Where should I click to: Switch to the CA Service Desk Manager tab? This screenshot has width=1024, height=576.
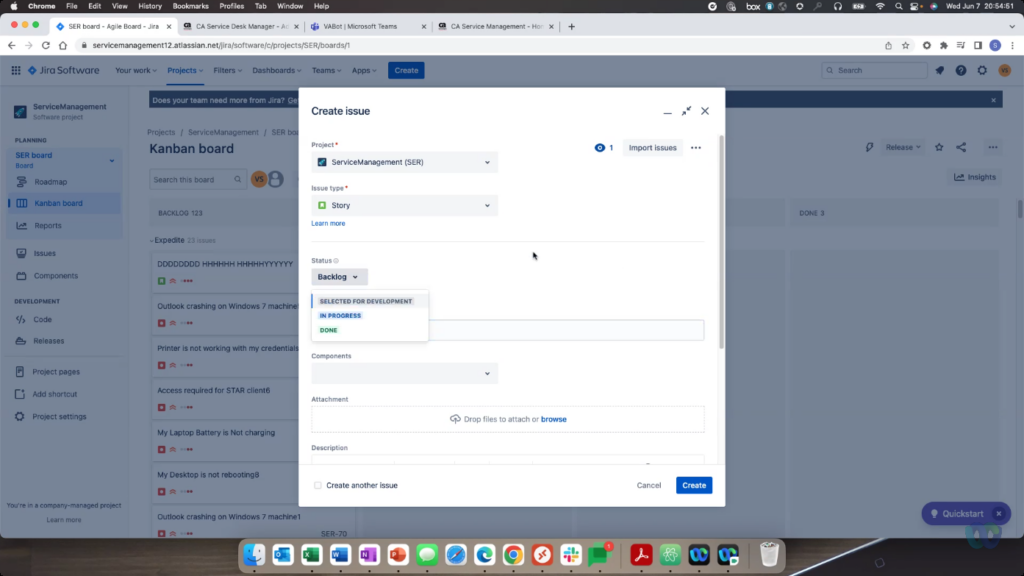click(242, 27)
